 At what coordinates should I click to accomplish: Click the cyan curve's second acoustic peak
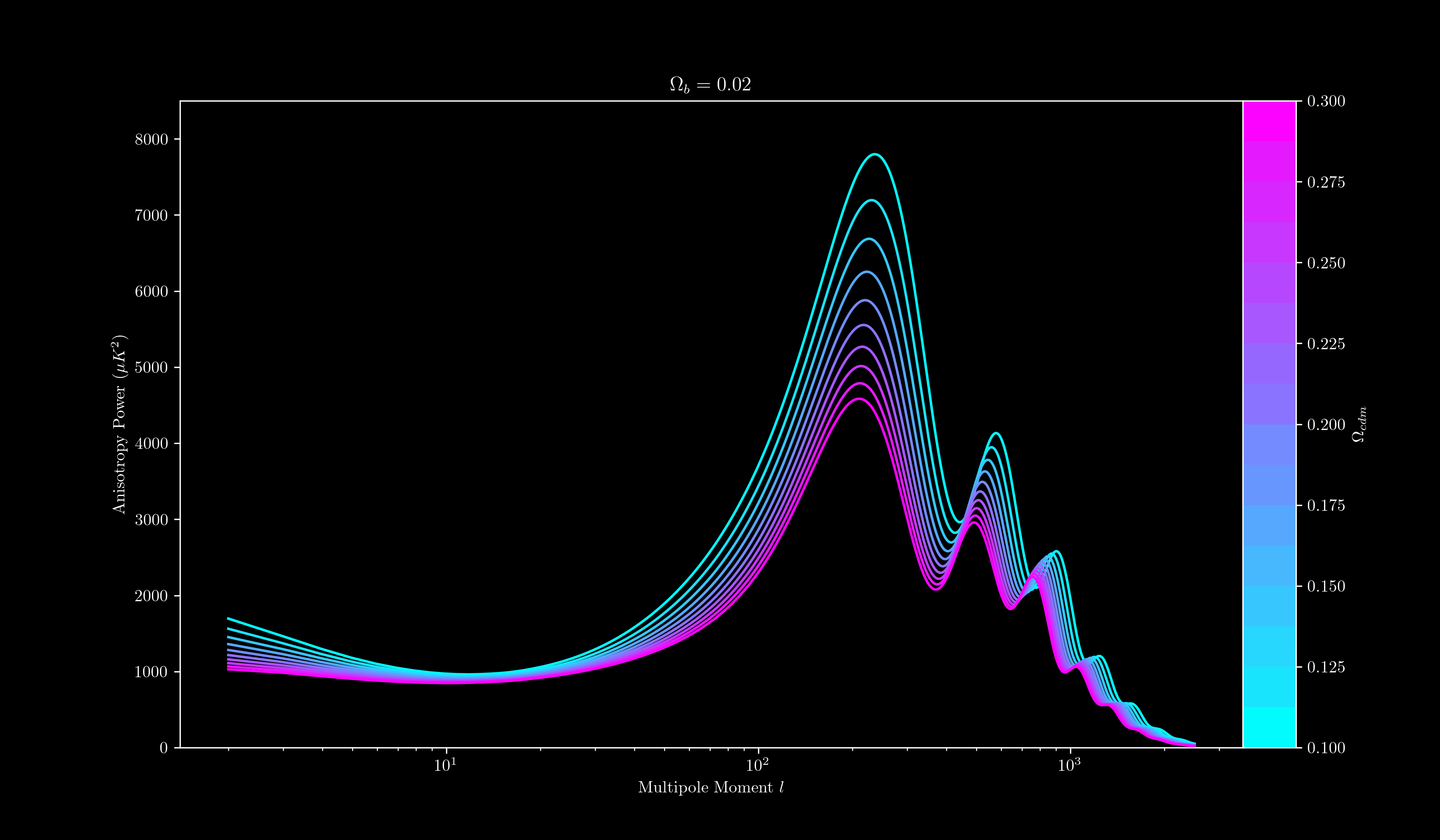pos(996,433)
